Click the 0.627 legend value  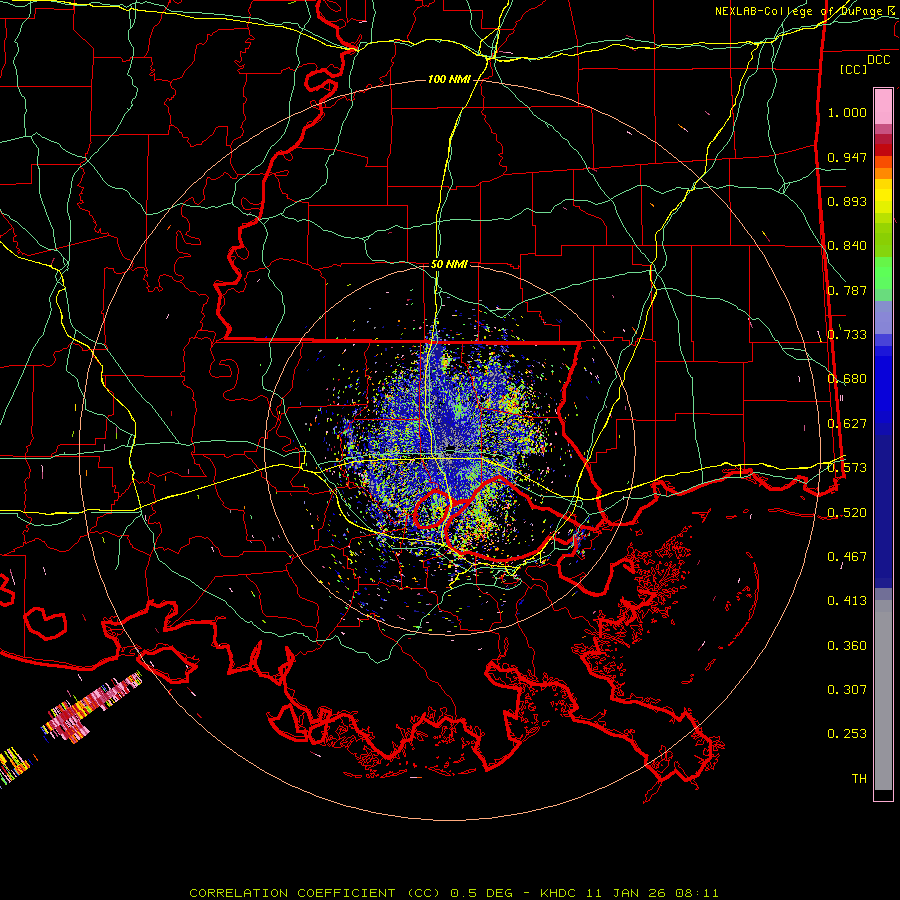[x=847, y=424]
